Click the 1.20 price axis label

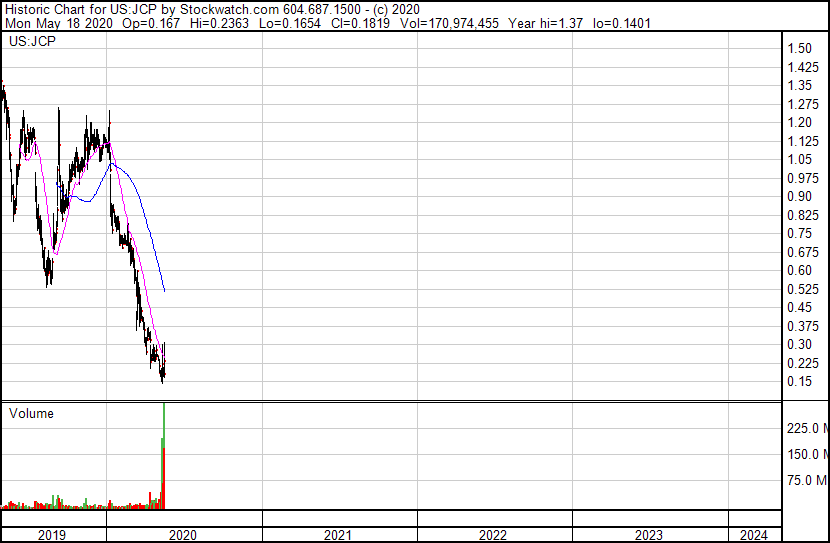pos(799,122)
